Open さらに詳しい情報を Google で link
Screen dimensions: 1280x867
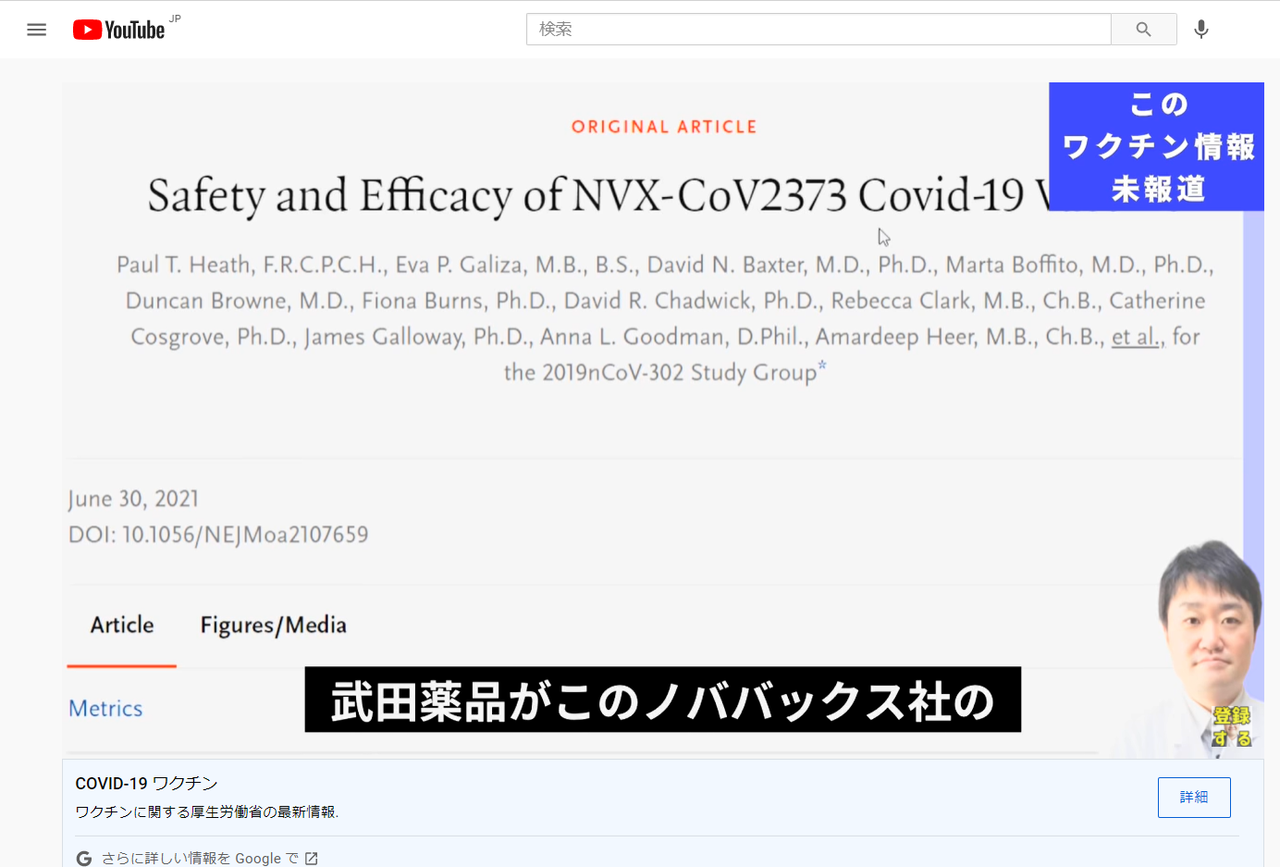(200, 858)
